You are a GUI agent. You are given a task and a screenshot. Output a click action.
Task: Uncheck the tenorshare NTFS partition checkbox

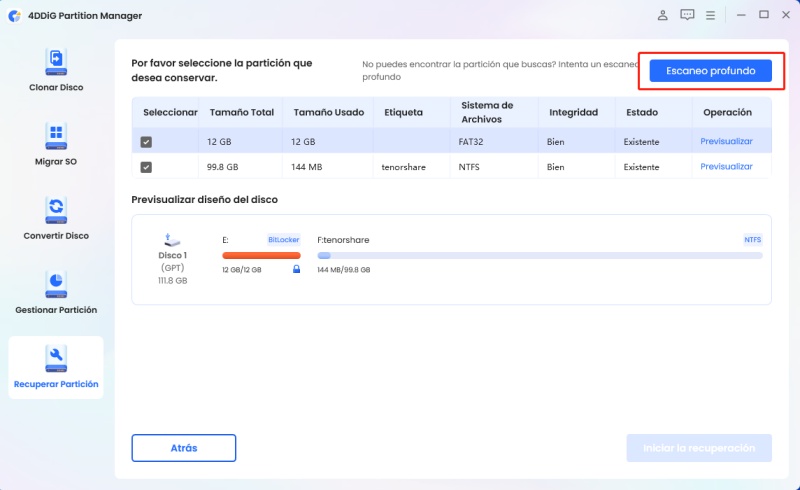pyautogui.click(x=147, y=167)
